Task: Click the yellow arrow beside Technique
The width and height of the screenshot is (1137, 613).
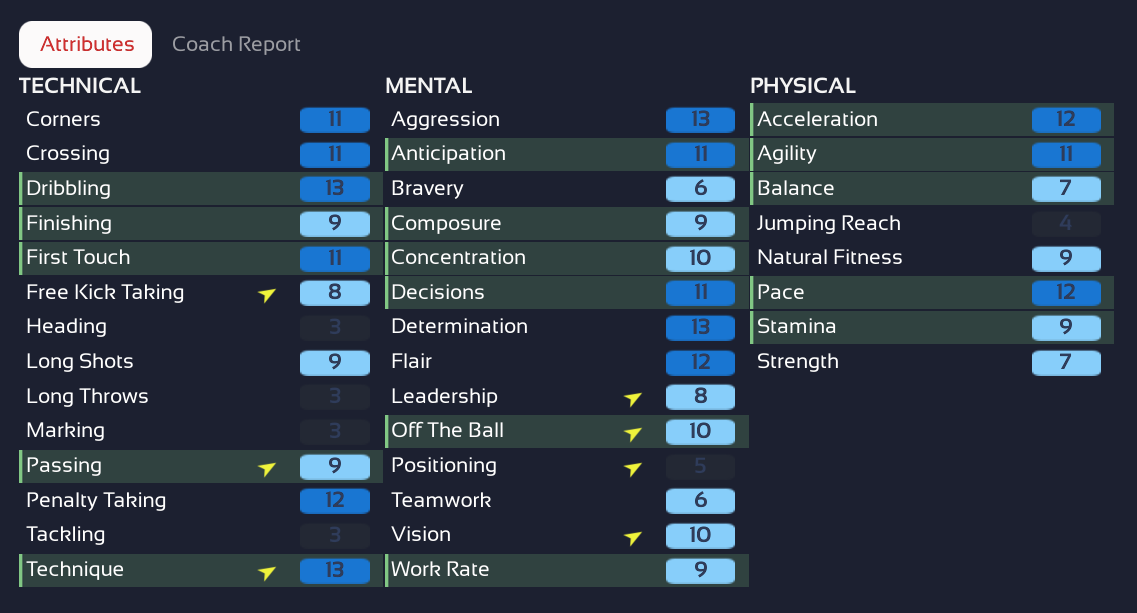Action: coord(266,572)
